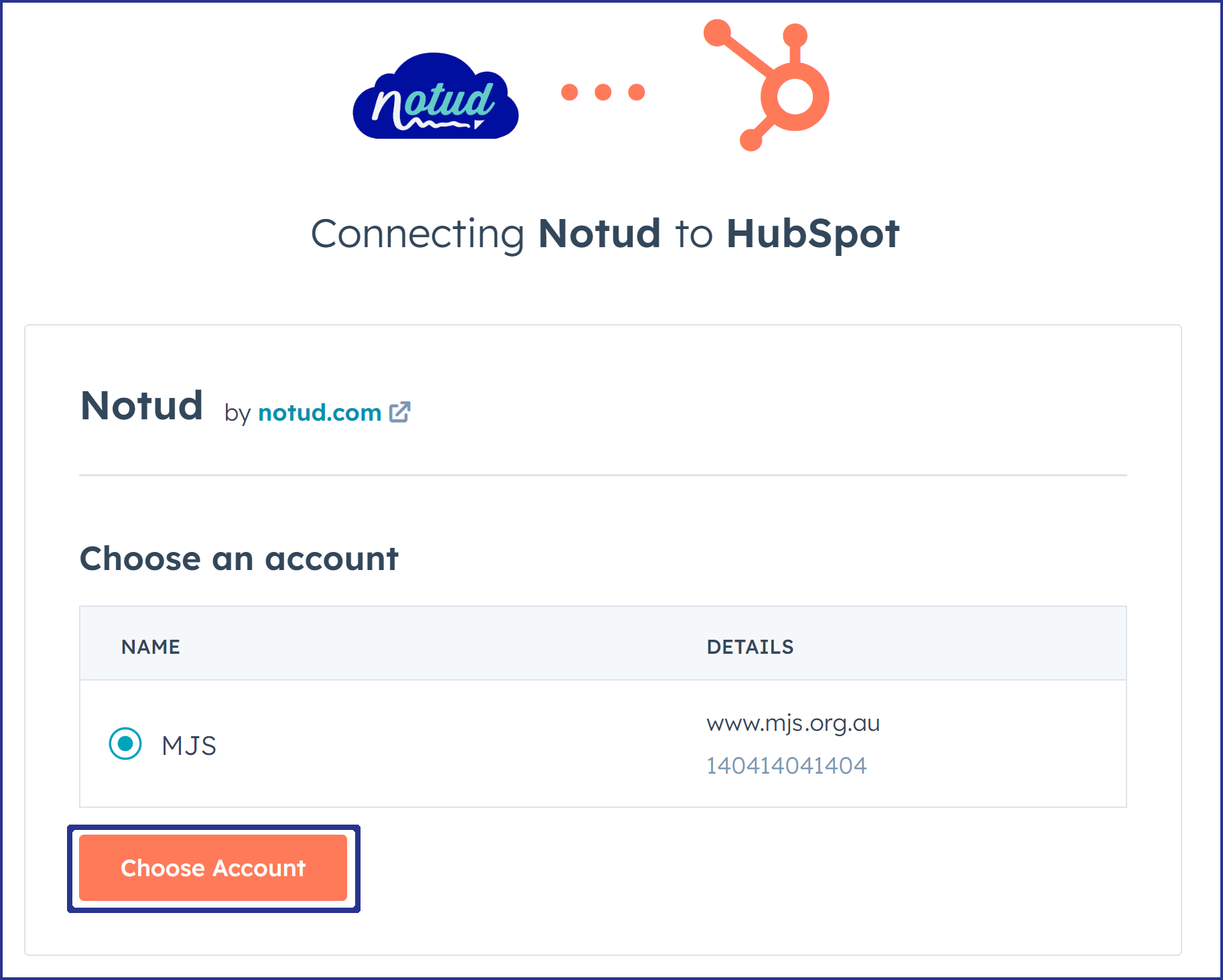Image resolution: width=1223 pixels, height=980 pixels.
Task: Click the bold HubSpot word in title
Action: [813, 234]
